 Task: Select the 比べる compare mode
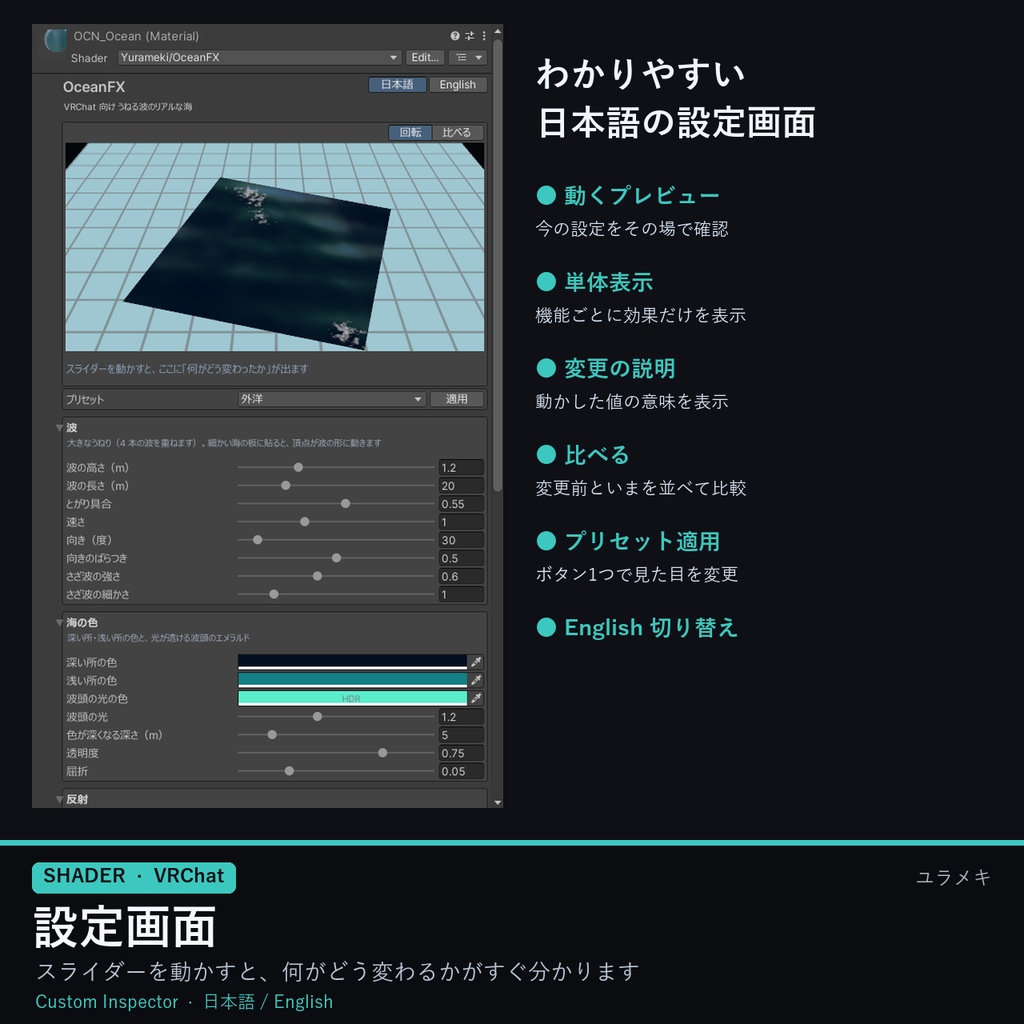[456, 132]
